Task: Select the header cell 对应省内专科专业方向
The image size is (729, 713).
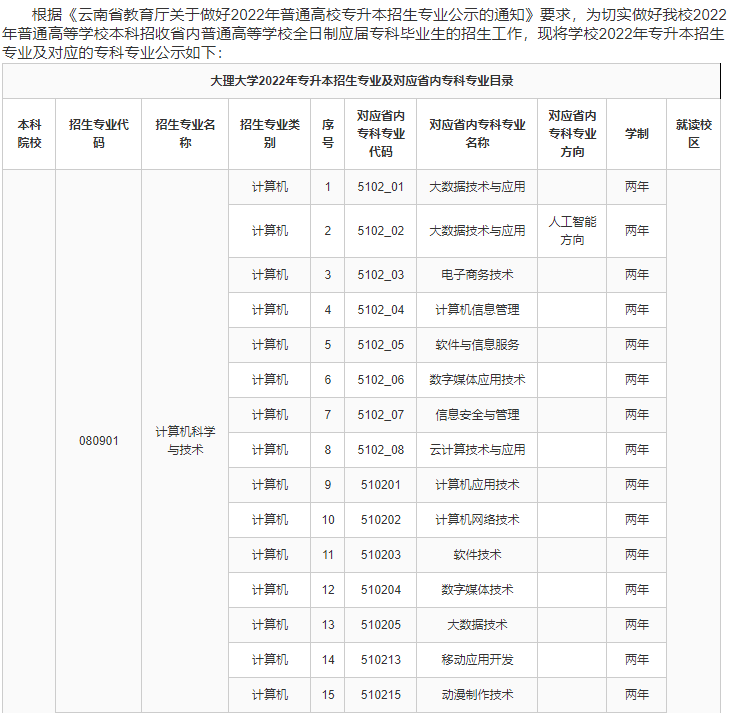Action: (x=572, y=134)
